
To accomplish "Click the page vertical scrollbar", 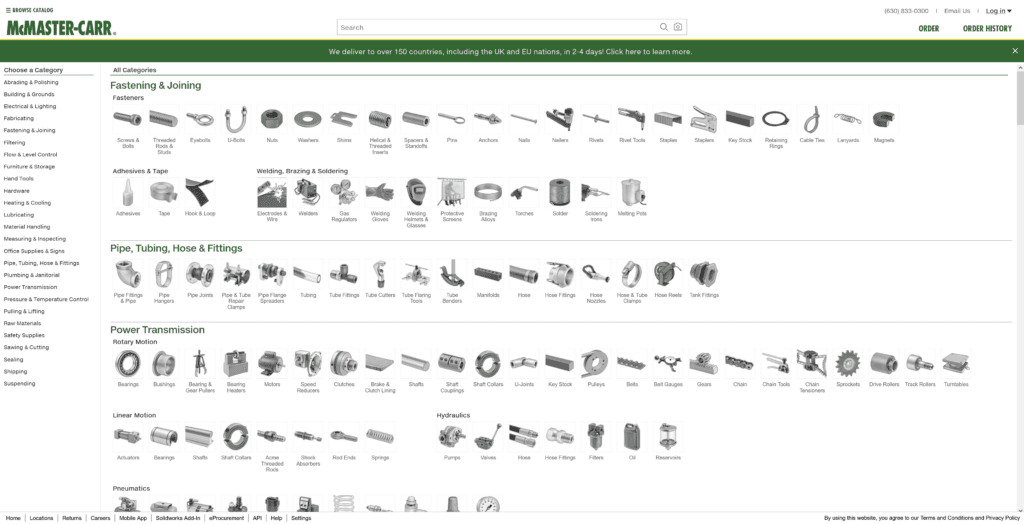I will [x=1020, y=98].
